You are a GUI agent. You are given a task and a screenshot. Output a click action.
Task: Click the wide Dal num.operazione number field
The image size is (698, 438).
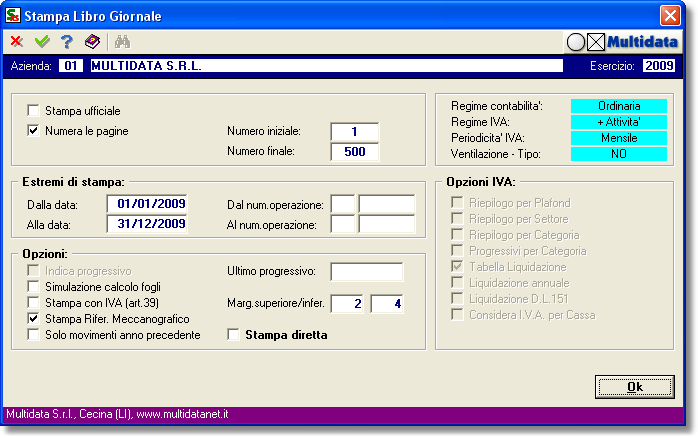pyautogui.click(x=387, y=204)
